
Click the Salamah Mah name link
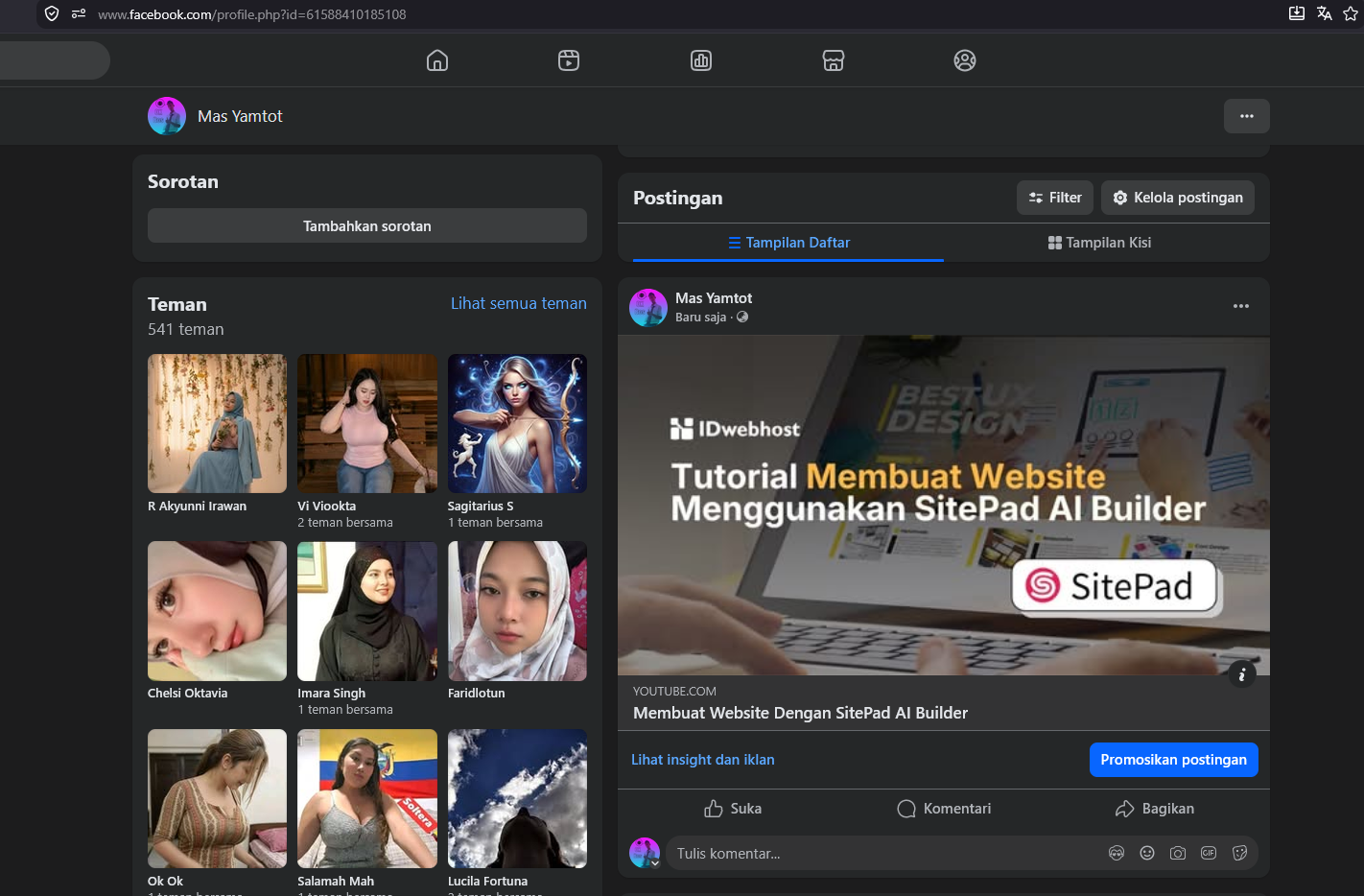[x=336, y=881]
